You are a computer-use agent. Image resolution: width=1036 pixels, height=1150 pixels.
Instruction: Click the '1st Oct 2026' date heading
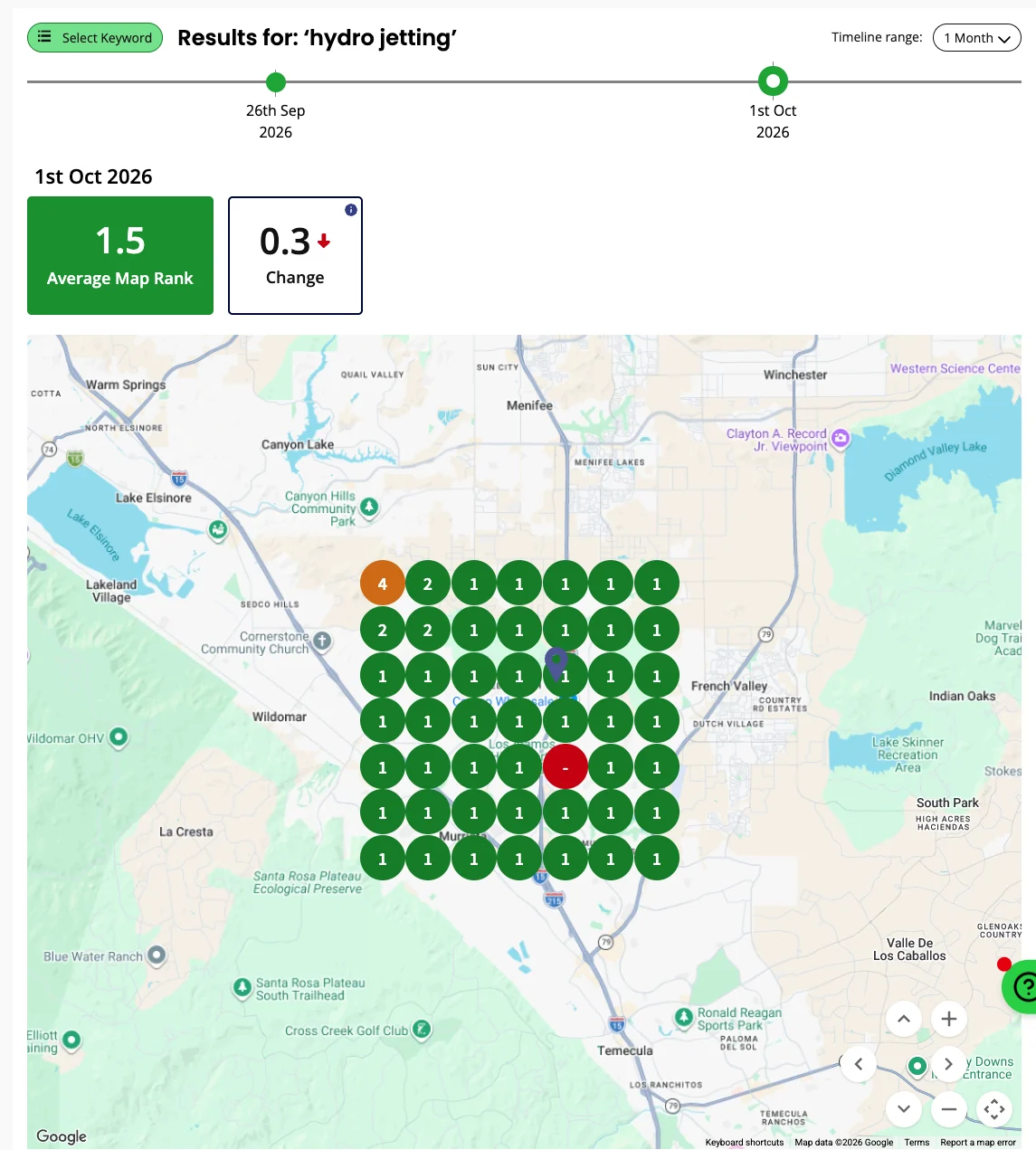tap(93, 176)
